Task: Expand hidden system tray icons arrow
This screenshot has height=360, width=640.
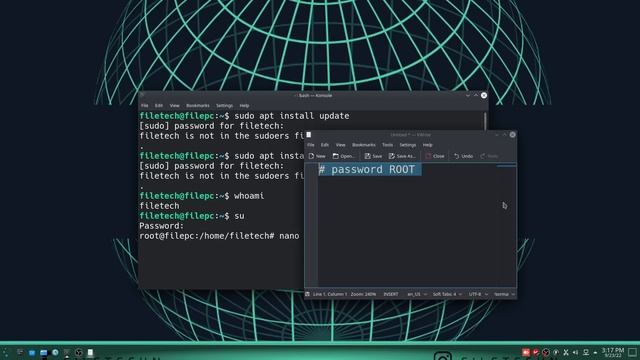Action: click(x=595, y=352)
